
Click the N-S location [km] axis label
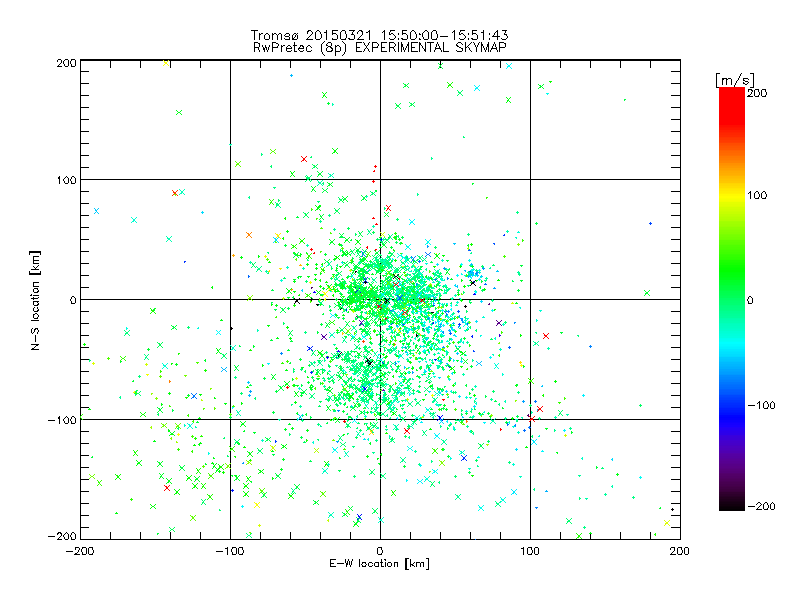point(35,300)
